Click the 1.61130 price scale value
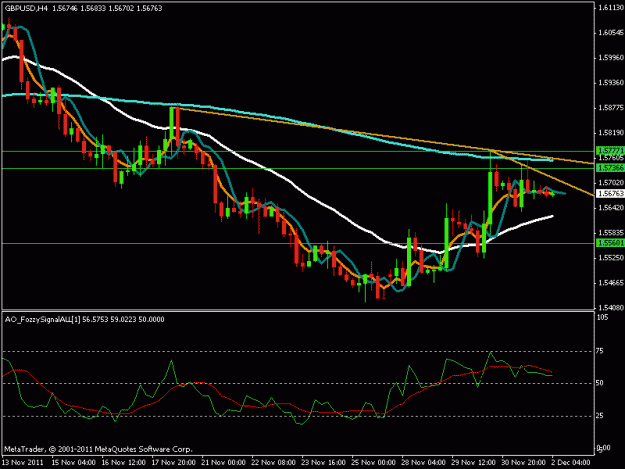 click(611, 8)
